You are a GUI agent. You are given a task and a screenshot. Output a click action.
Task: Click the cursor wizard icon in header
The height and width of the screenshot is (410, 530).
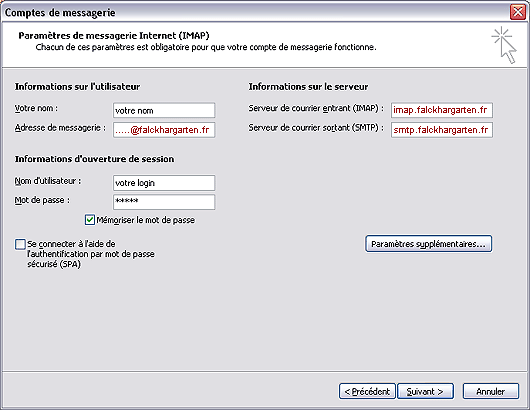pos(504,45)
